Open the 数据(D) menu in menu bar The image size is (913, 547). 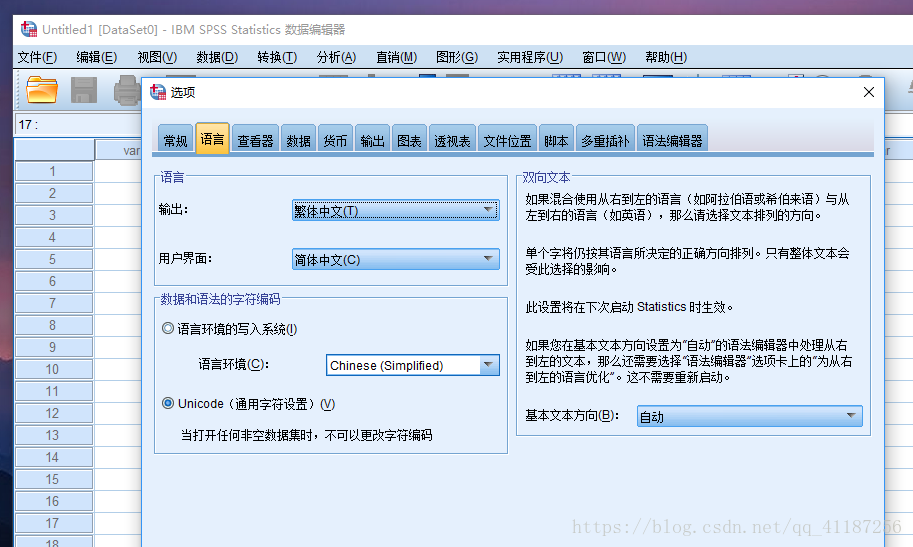point(217,57)
